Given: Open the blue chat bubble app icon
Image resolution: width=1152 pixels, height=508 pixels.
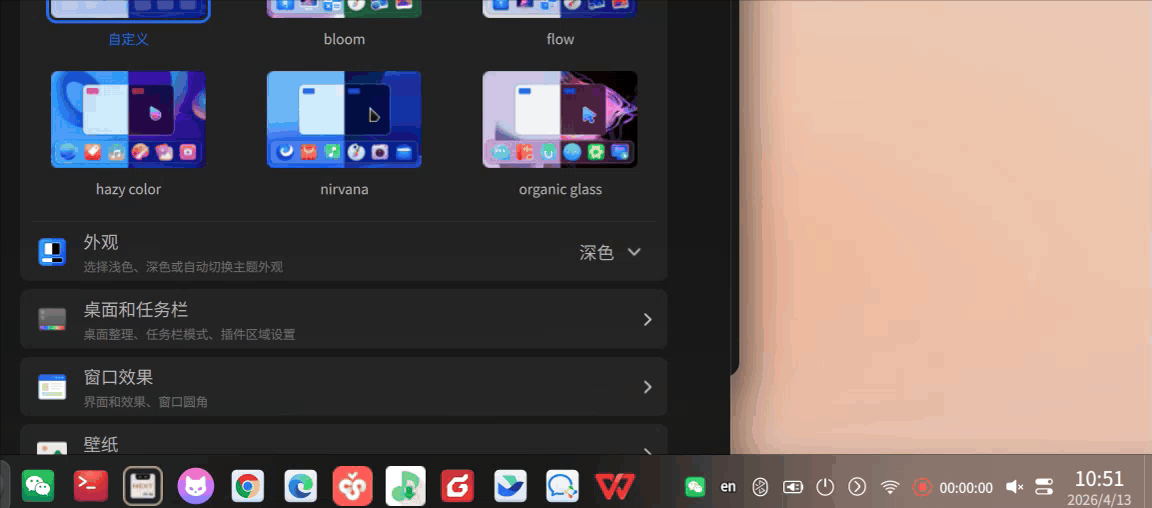Looking at the screenshot, I should point(563,486).
